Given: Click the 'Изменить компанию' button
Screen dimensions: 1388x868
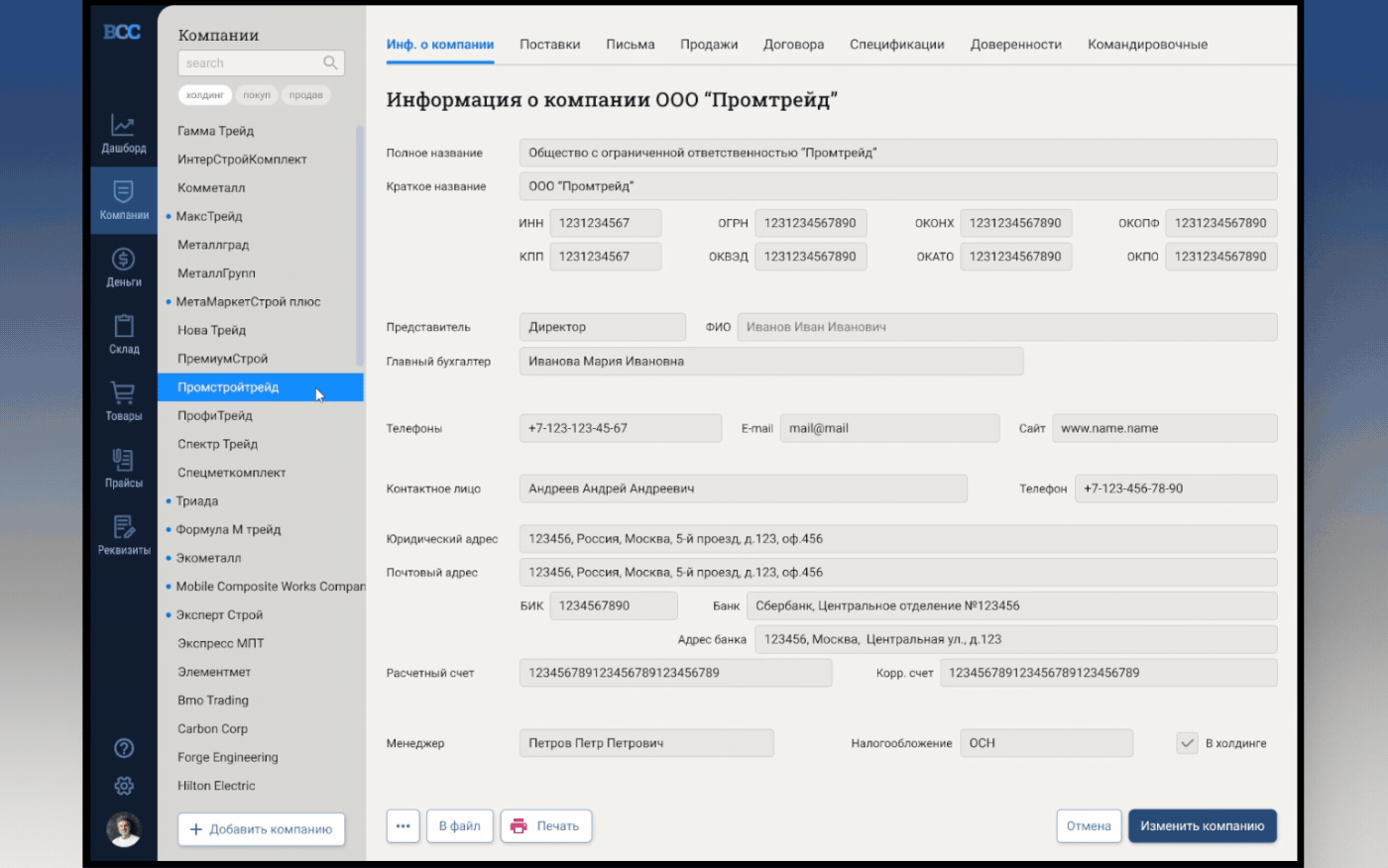Looking at the screenshot, I should pos(1202,825).
